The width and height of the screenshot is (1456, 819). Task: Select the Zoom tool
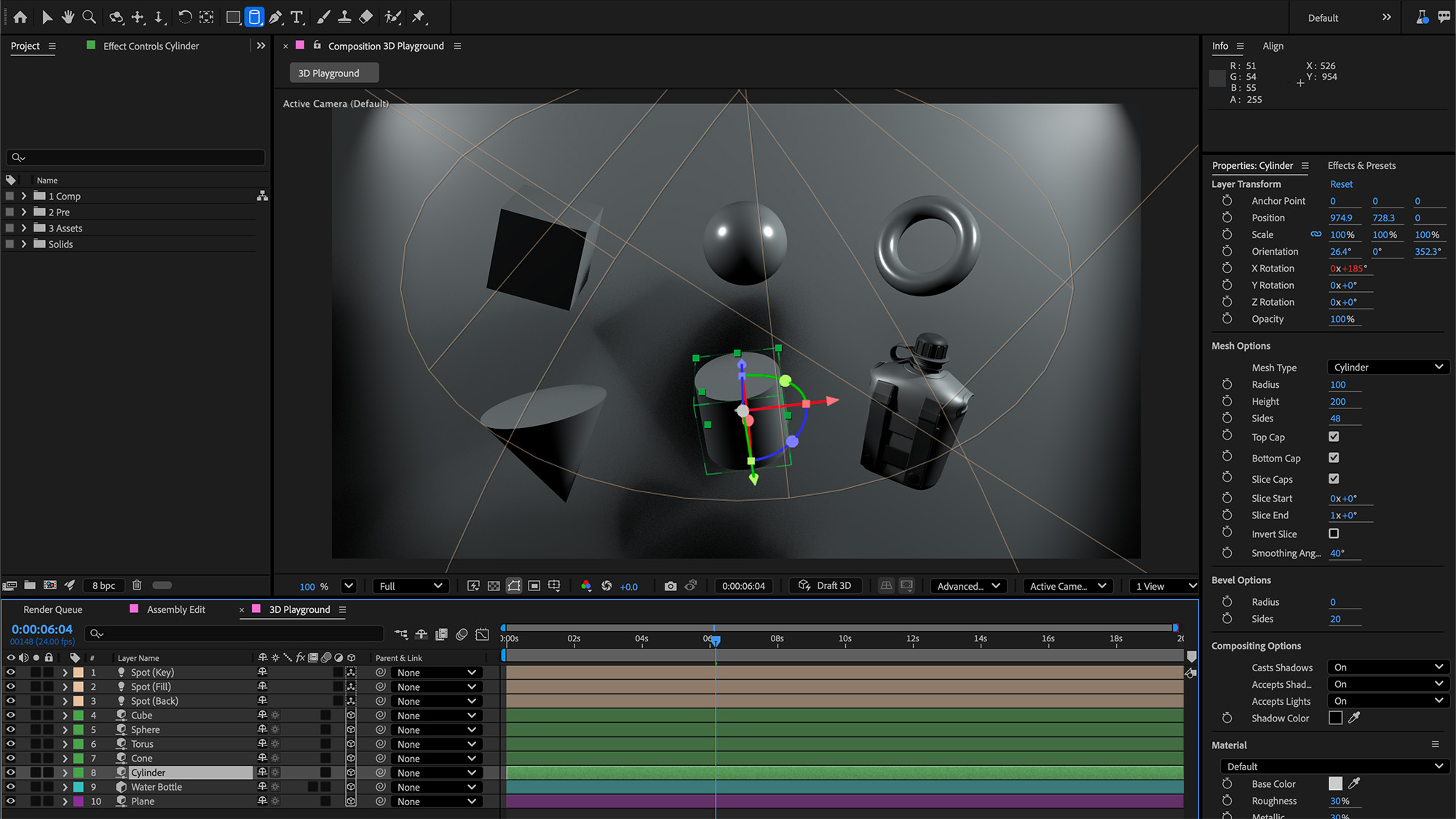pos(89,17)
